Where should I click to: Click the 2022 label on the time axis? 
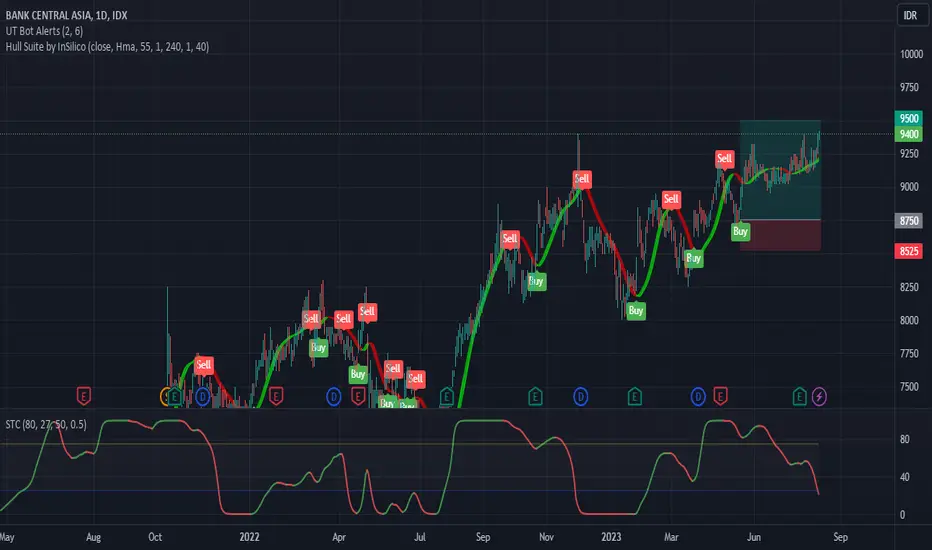pos(250,537)
